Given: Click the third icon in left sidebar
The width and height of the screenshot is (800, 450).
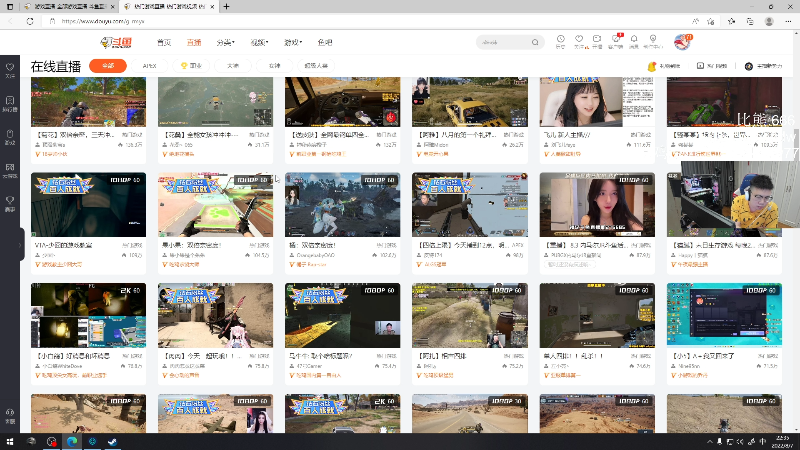Looking at the screenshot, I should pyautogui.click(x=10, y=137).
